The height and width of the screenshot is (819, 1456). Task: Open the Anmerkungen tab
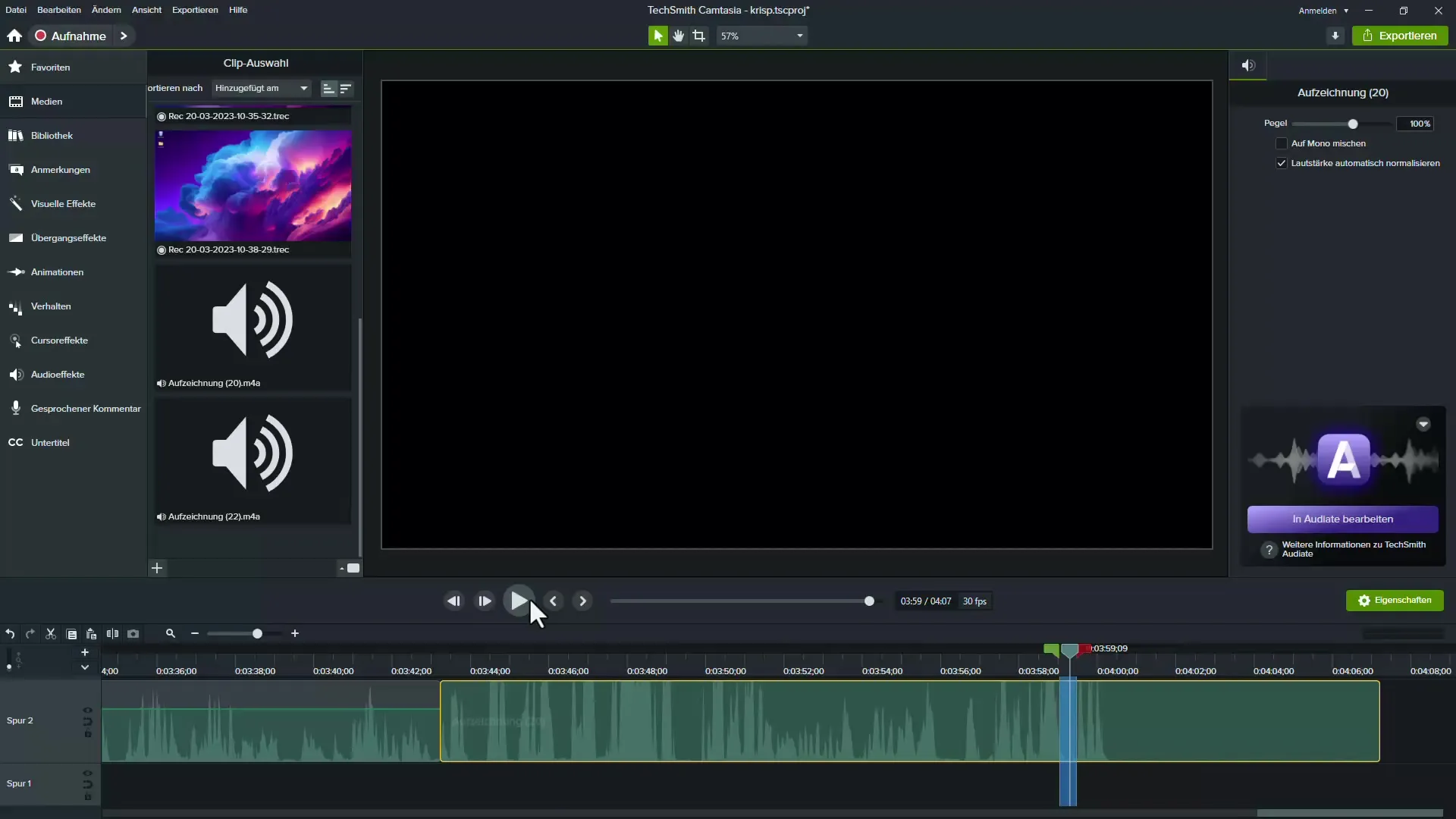tap(73, 170)
